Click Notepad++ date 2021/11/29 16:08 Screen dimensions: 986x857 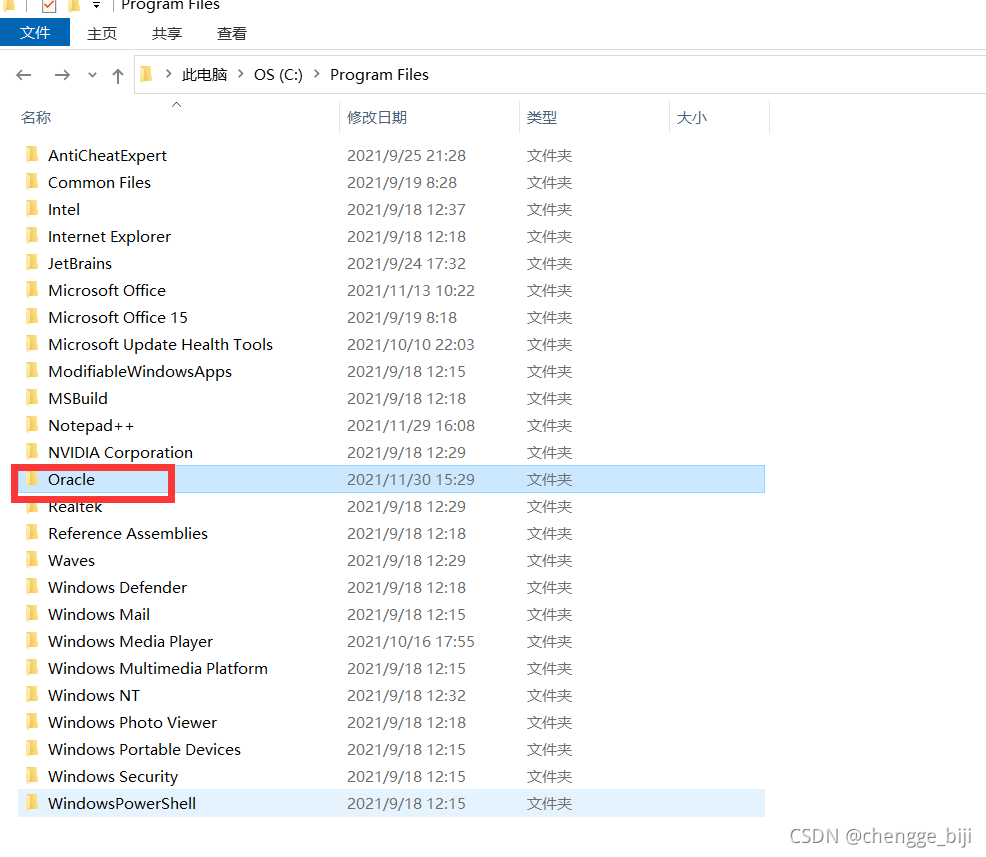point(411,426)
